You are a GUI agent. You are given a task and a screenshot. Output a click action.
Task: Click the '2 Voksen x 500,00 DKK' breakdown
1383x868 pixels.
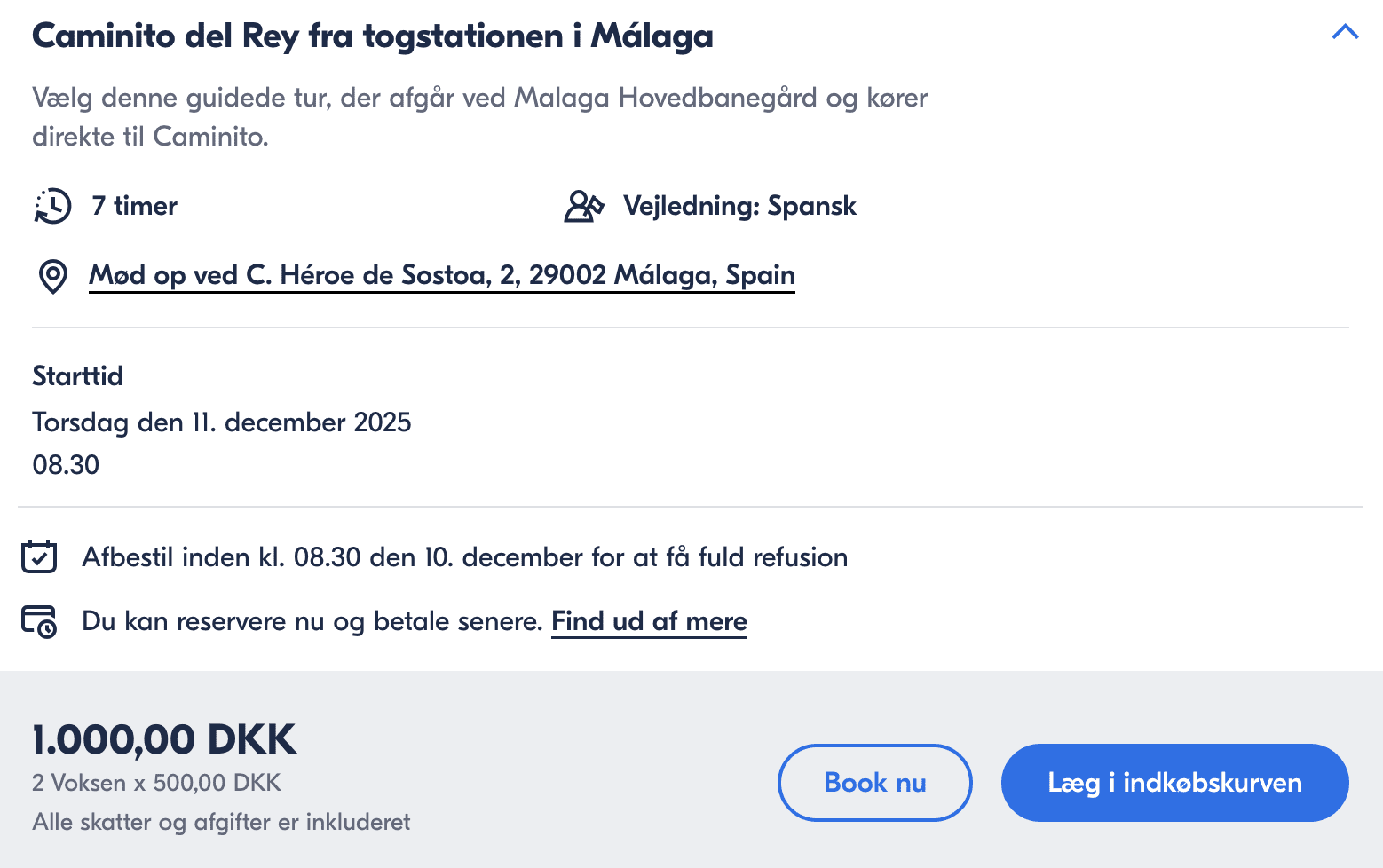(156, 783)
